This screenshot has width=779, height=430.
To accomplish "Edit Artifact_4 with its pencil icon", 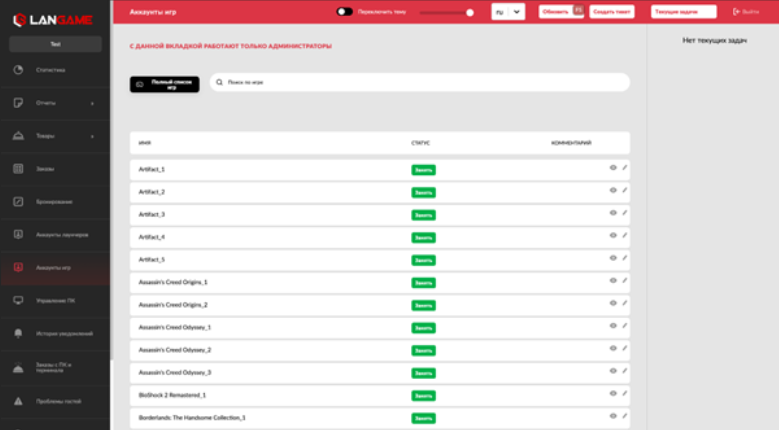I will (624, 235).
